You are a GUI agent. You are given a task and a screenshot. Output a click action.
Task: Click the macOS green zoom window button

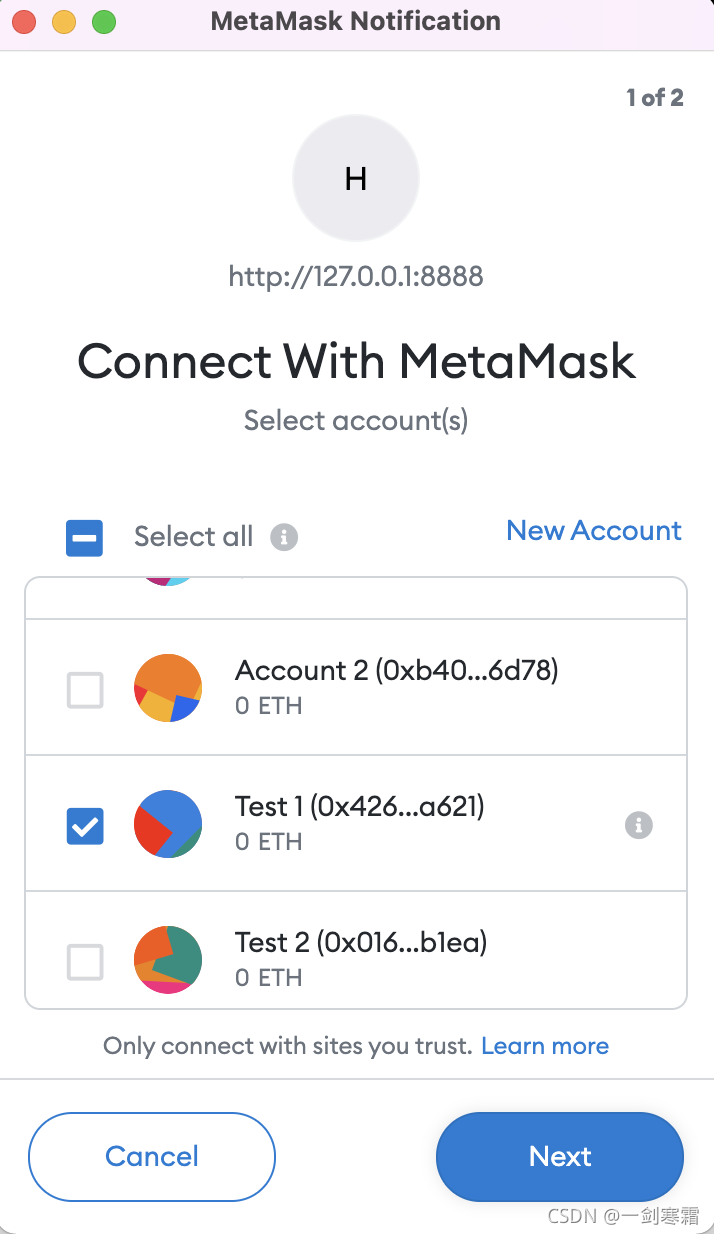[x=103, y=22]
